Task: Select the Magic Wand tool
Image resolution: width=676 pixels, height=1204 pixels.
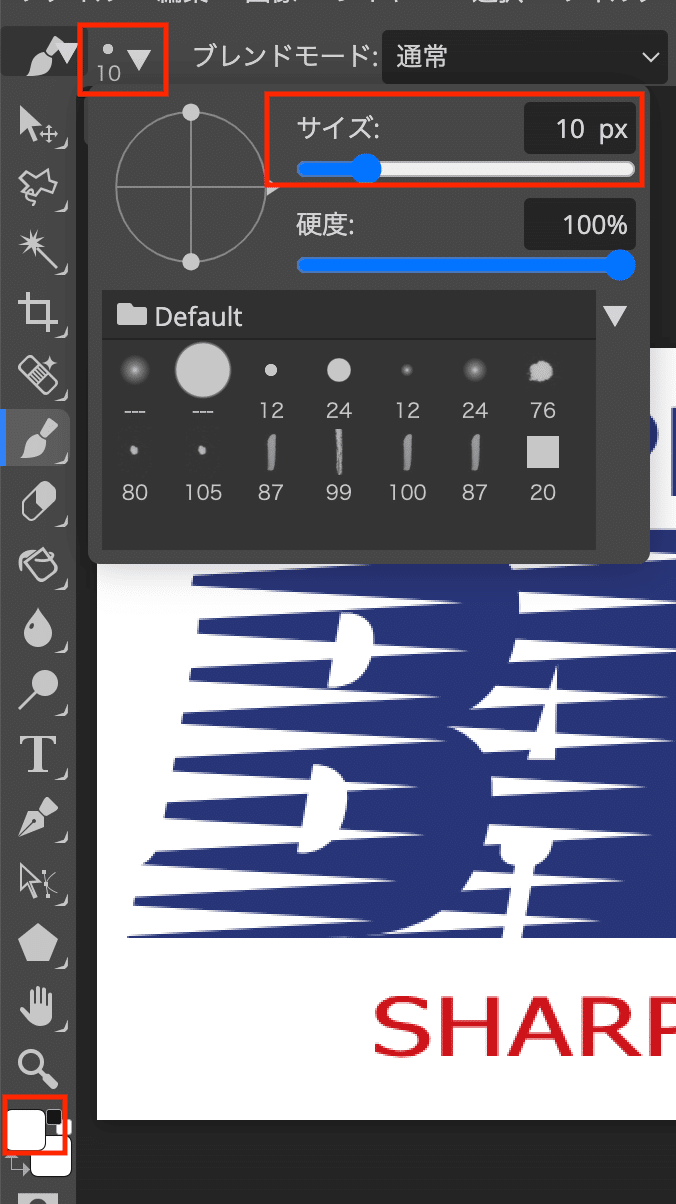Action: pos(38,248)
